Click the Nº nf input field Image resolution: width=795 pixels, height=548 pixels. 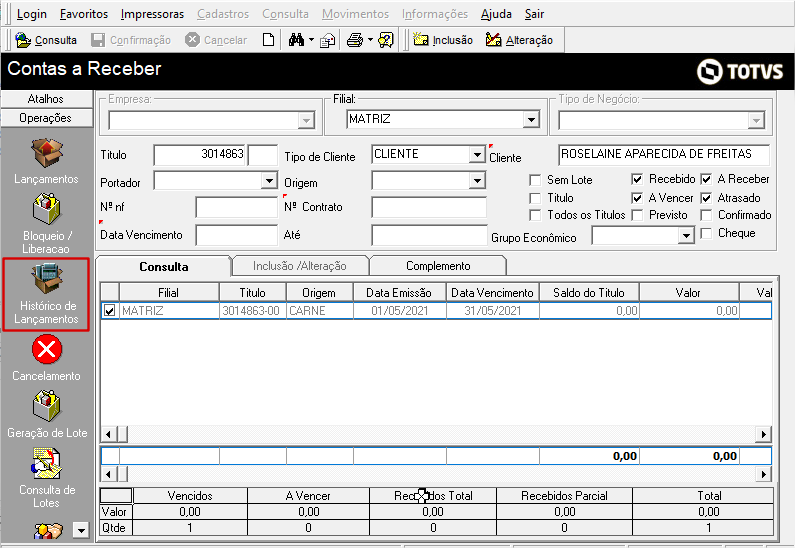[x=236, y=207]
